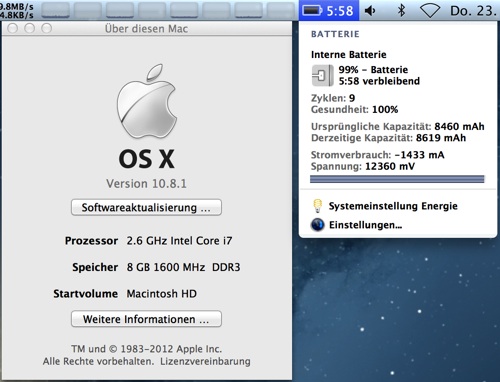Image resolution: width=500 pixels, height=382 pixels.
Task: Click 'Ursprüngliche Kapazität: 8460 mAh' line
Action: 398,126
